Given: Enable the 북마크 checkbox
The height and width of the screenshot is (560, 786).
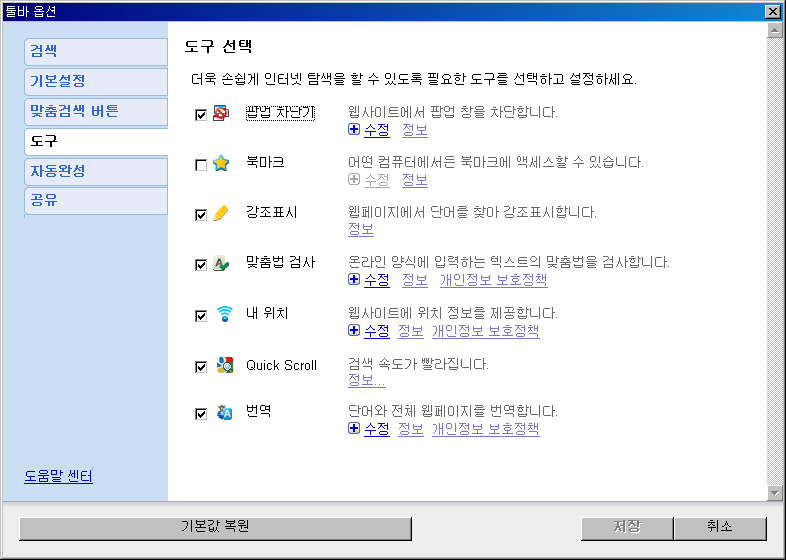Looking at the screenshot, I should point(201,165).
